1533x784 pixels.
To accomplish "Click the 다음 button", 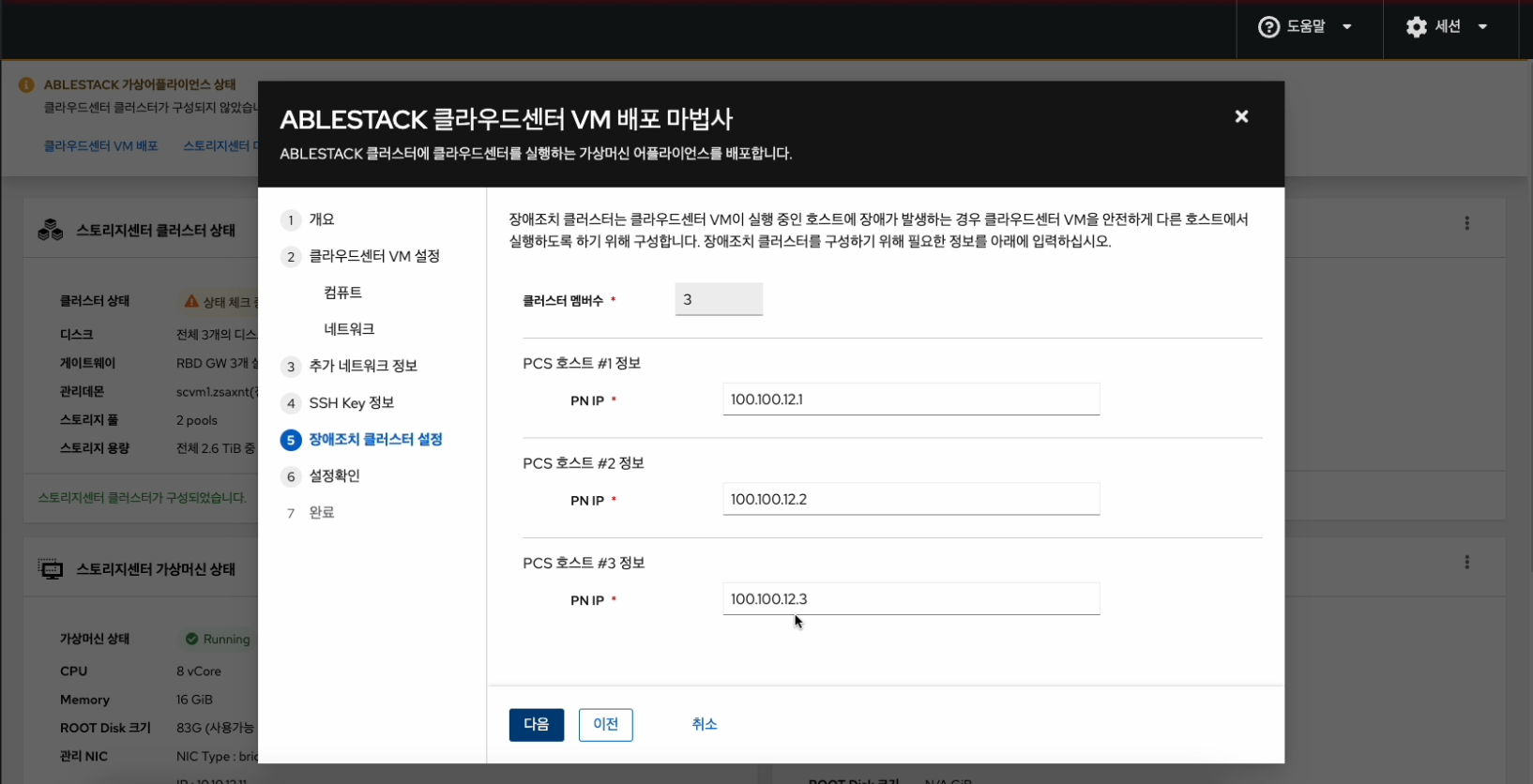I will (537, 725).
